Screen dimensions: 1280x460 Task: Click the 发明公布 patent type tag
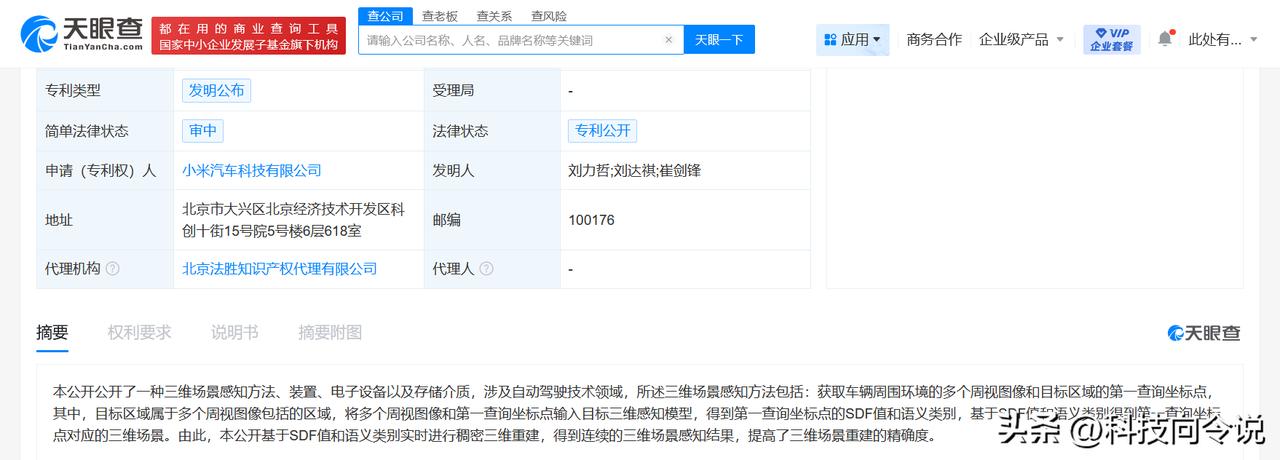(216, 91)
